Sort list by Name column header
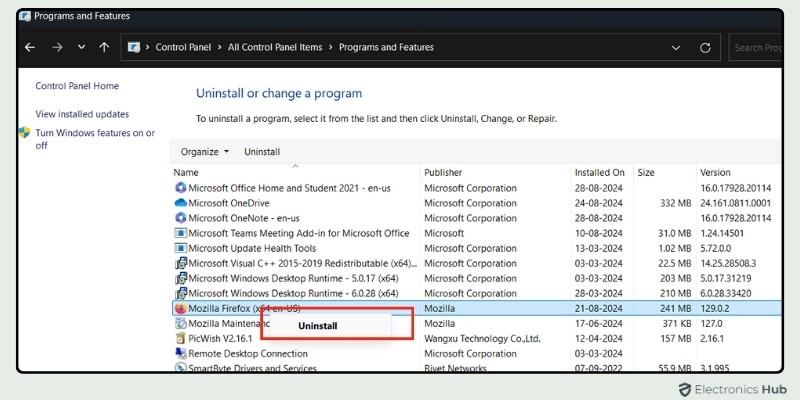 pyautogui.click(x=186, y=172)
